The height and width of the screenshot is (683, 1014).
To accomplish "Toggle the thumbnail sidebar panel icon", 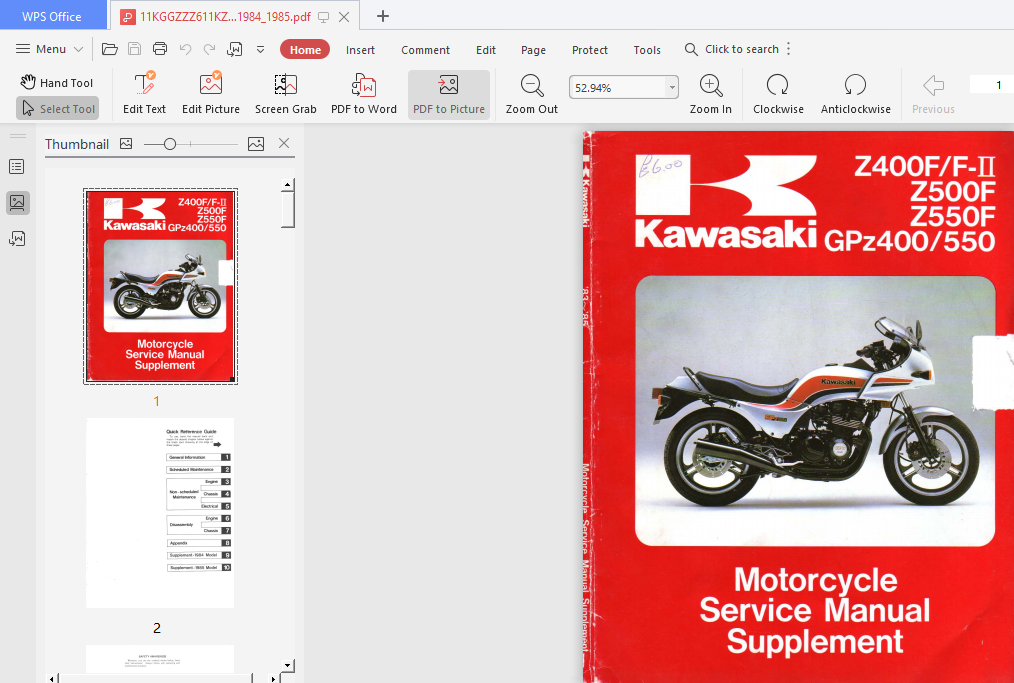I will (17, 202).
